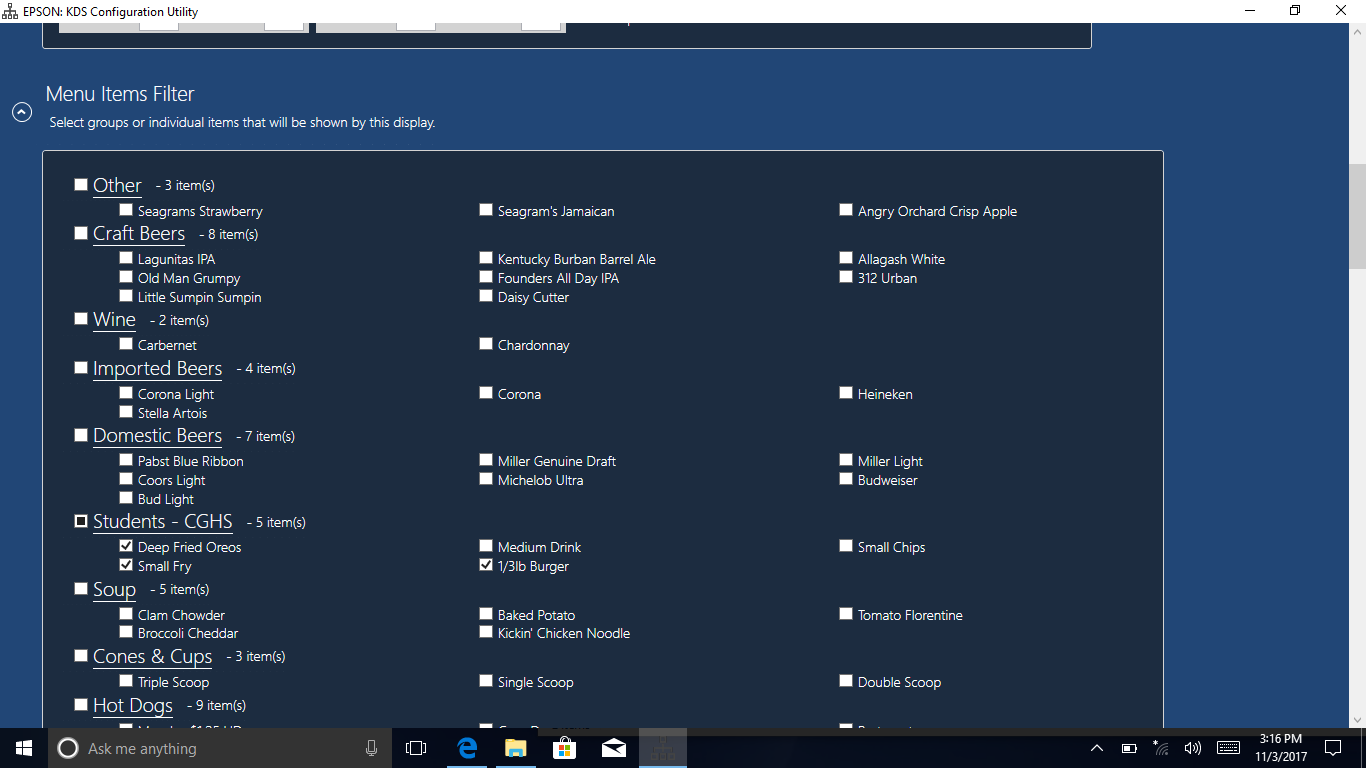Check Heineken under Imported Beers
The height and width of the screenshot is (768, 1366).
pyautogui.click(x=846, y=392)
